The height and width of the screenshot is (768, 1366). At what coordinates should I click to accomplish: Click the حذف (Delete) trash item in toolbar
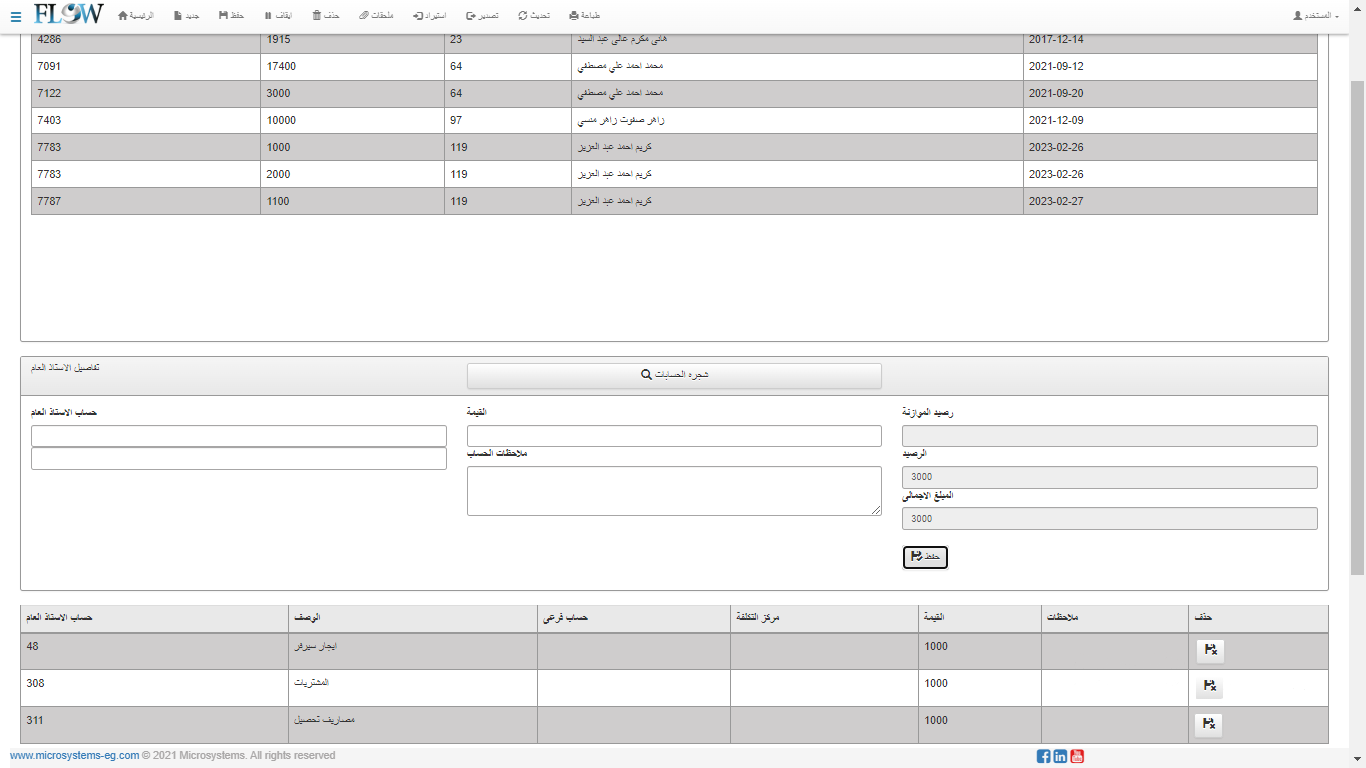(326, 16)
